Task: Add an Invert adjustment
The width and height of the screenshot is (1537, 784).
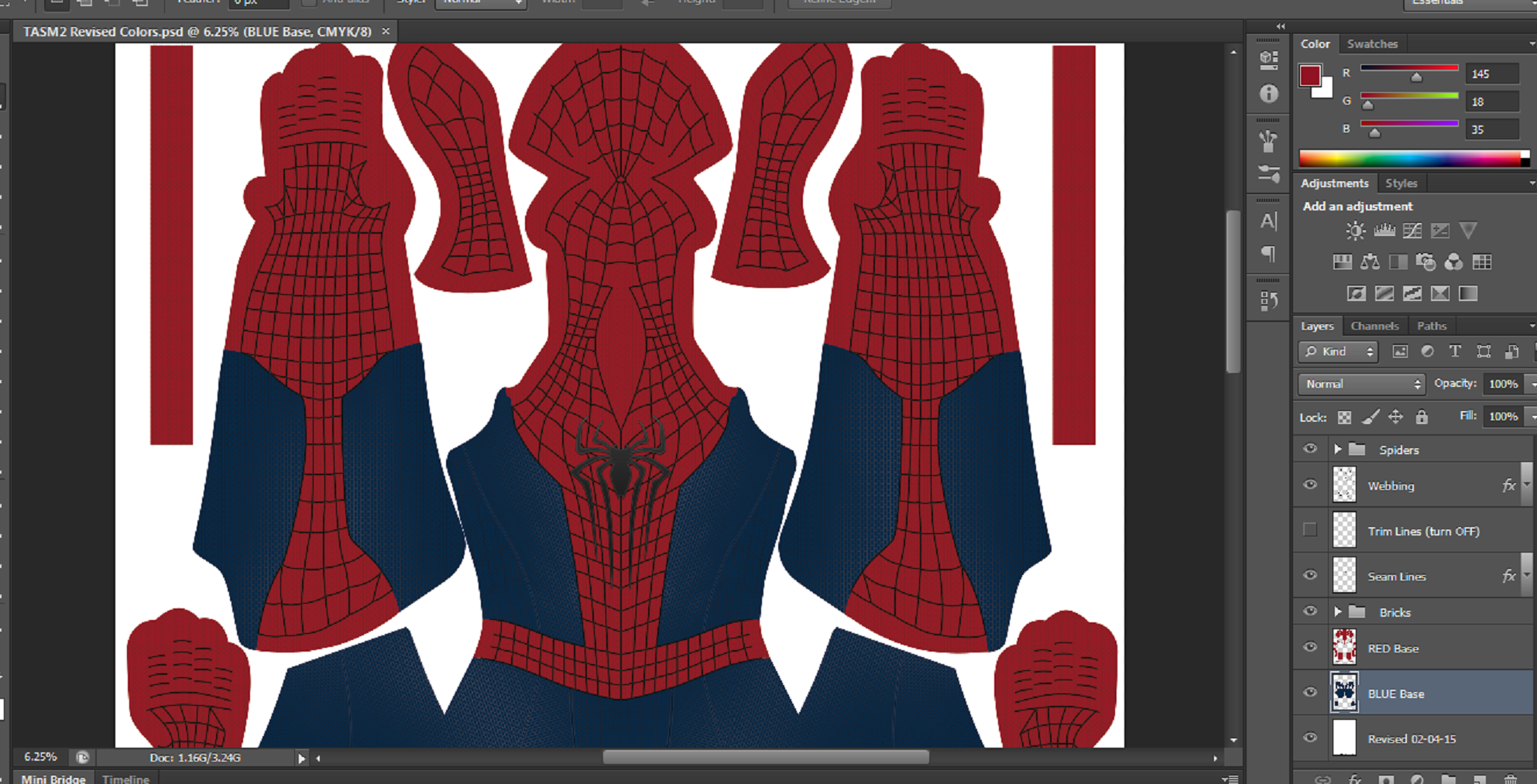Action: click(1357, 293)
